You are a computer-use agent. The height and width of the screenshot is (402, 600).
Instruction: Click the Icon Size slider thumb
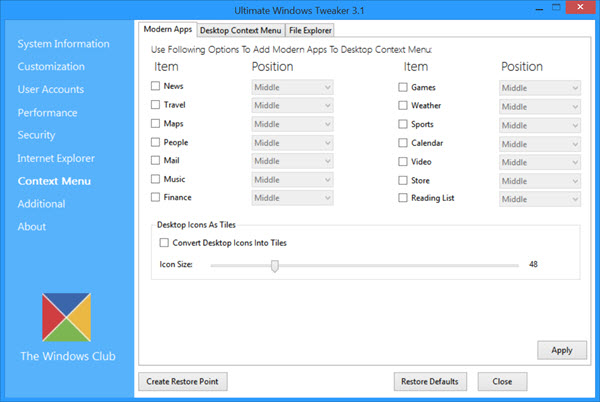tap(274, 266)
